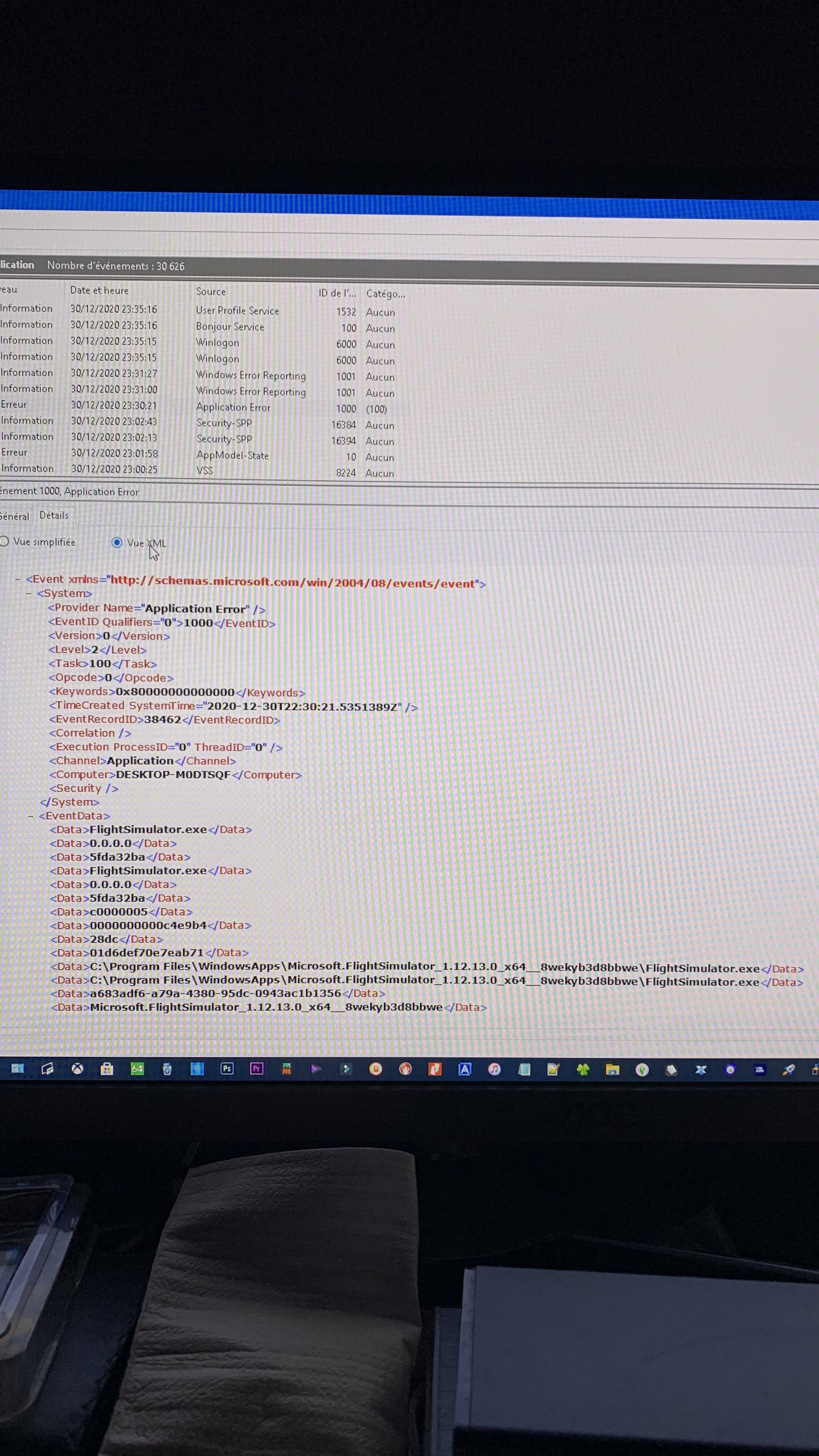Collapse the System XML node

(x=29, y=593)
